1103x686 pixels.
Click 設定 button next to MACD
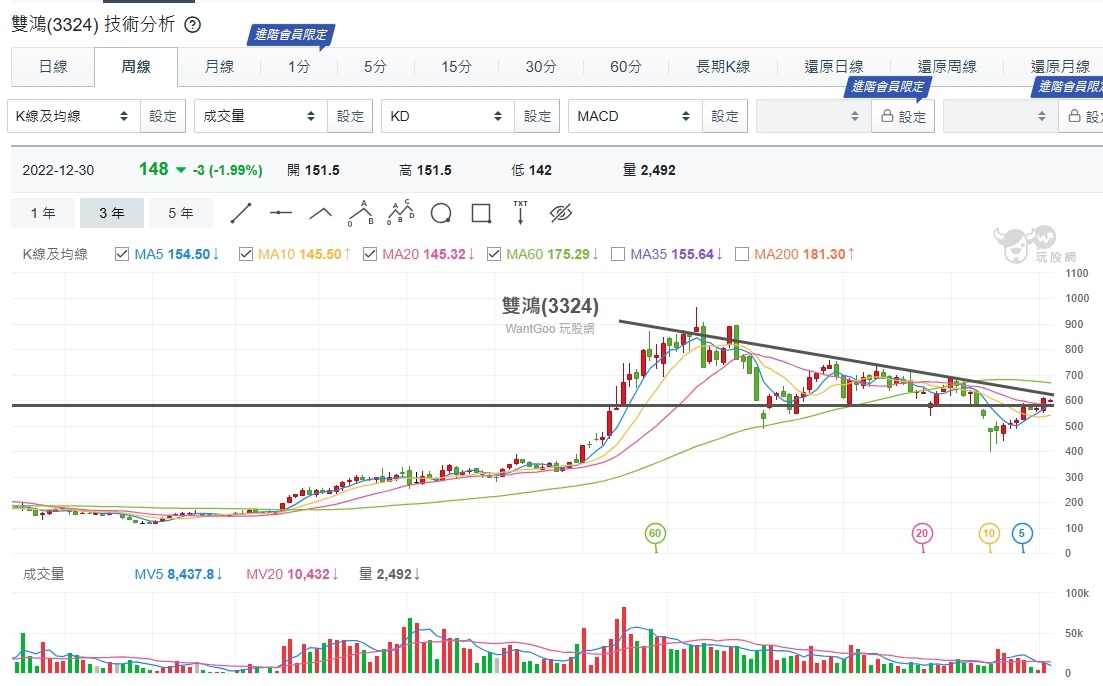[725, 116]
